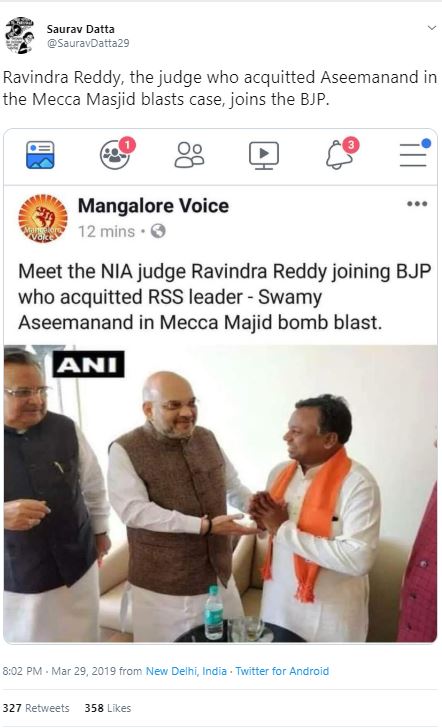Open the friends icon
Viewport: 442px width, 728px height.
[189, 155]
